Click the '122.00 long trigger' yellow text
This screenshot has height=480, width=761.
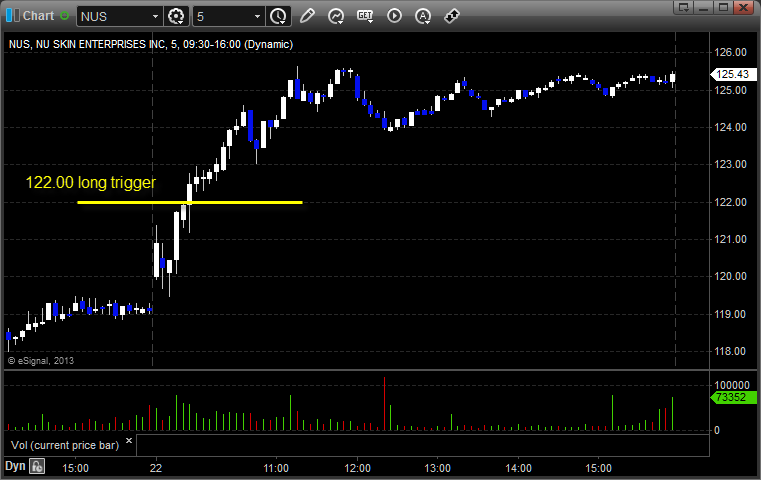pyautogui.click(x=91, y=182)
